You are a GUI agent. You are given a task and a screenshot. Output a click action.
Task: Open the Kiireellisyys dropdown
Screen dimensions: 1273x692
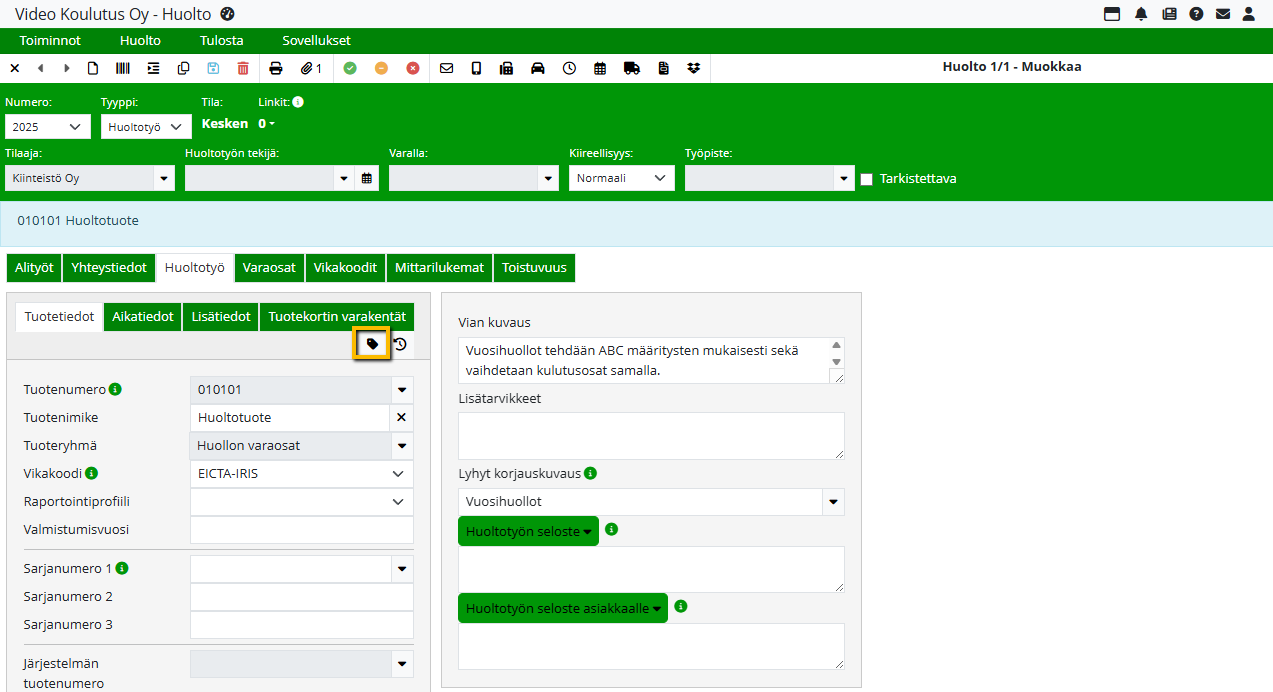point(621,178)
